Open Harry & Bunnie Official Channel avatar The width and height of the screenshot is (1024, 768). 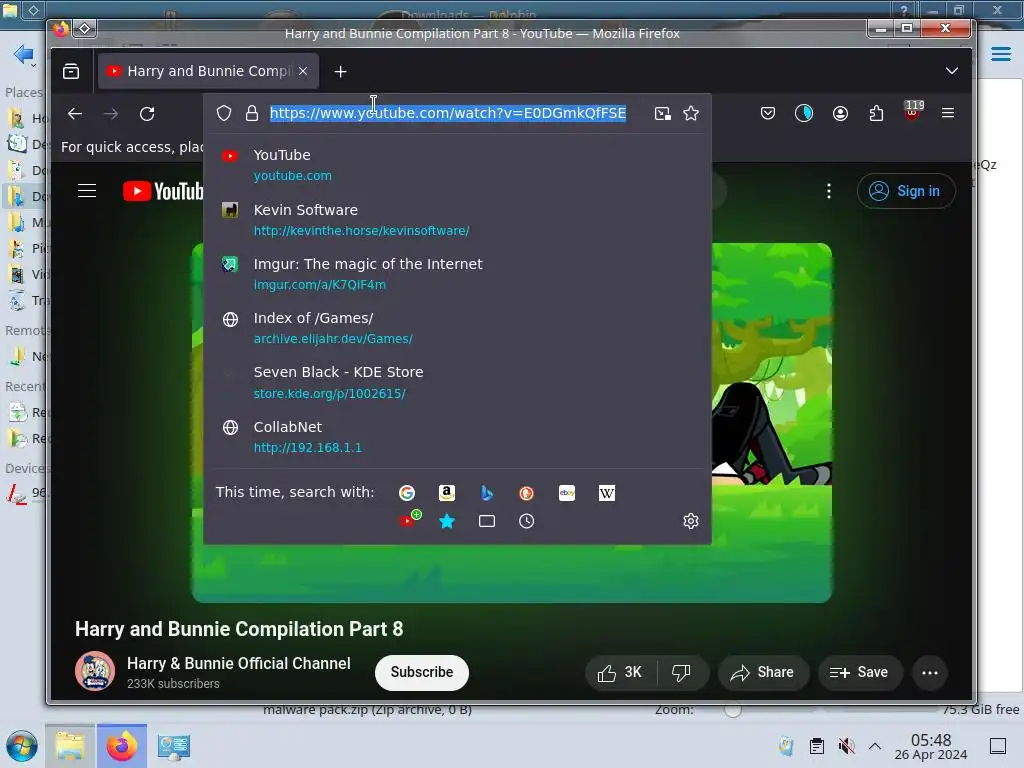tap(95, 671)
